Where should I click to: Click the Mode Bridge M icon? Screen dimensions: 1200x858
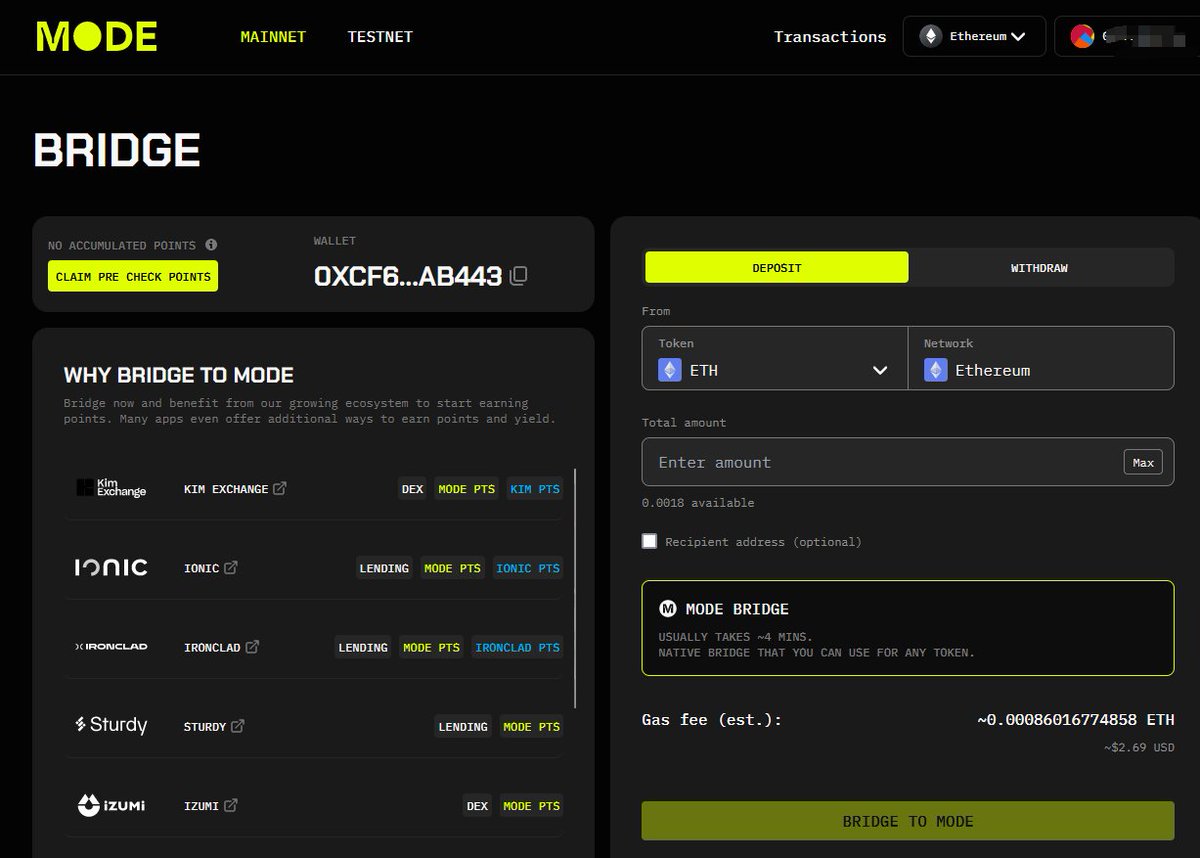(668, 609)
